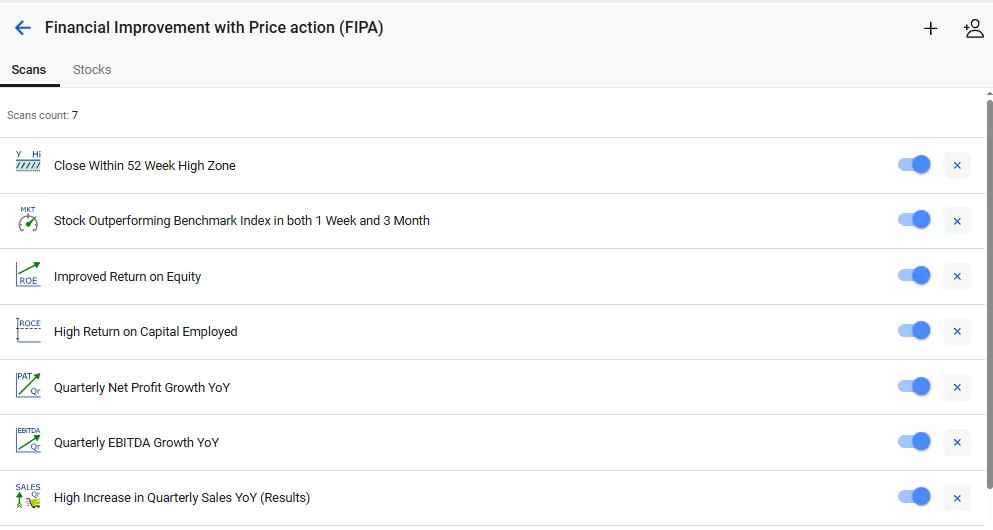Click the 52 Week High Zone icon
The image size is (993, 530).
click(28, 161)
